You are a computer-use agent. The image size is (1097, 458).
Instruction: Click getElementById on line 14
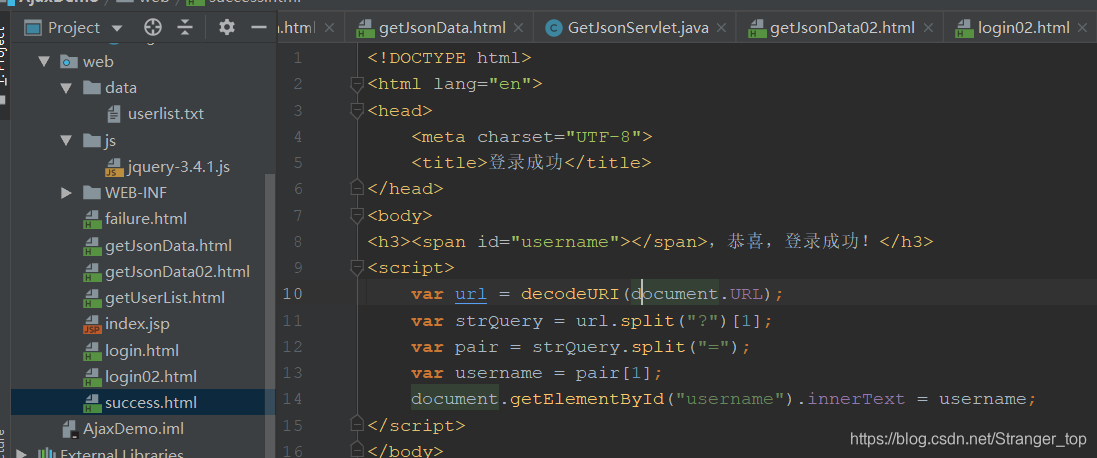586,399
